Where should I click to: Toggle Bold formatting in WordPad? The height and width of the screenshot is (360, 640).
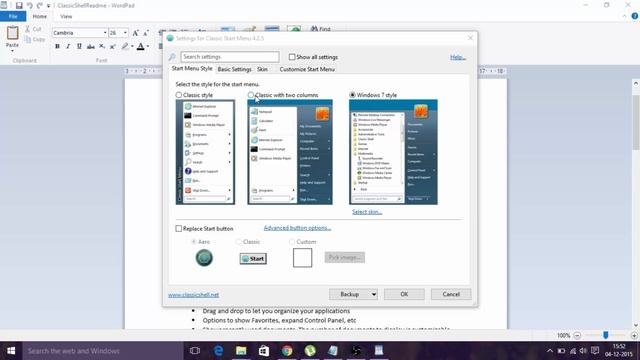[x=57, y=46]
